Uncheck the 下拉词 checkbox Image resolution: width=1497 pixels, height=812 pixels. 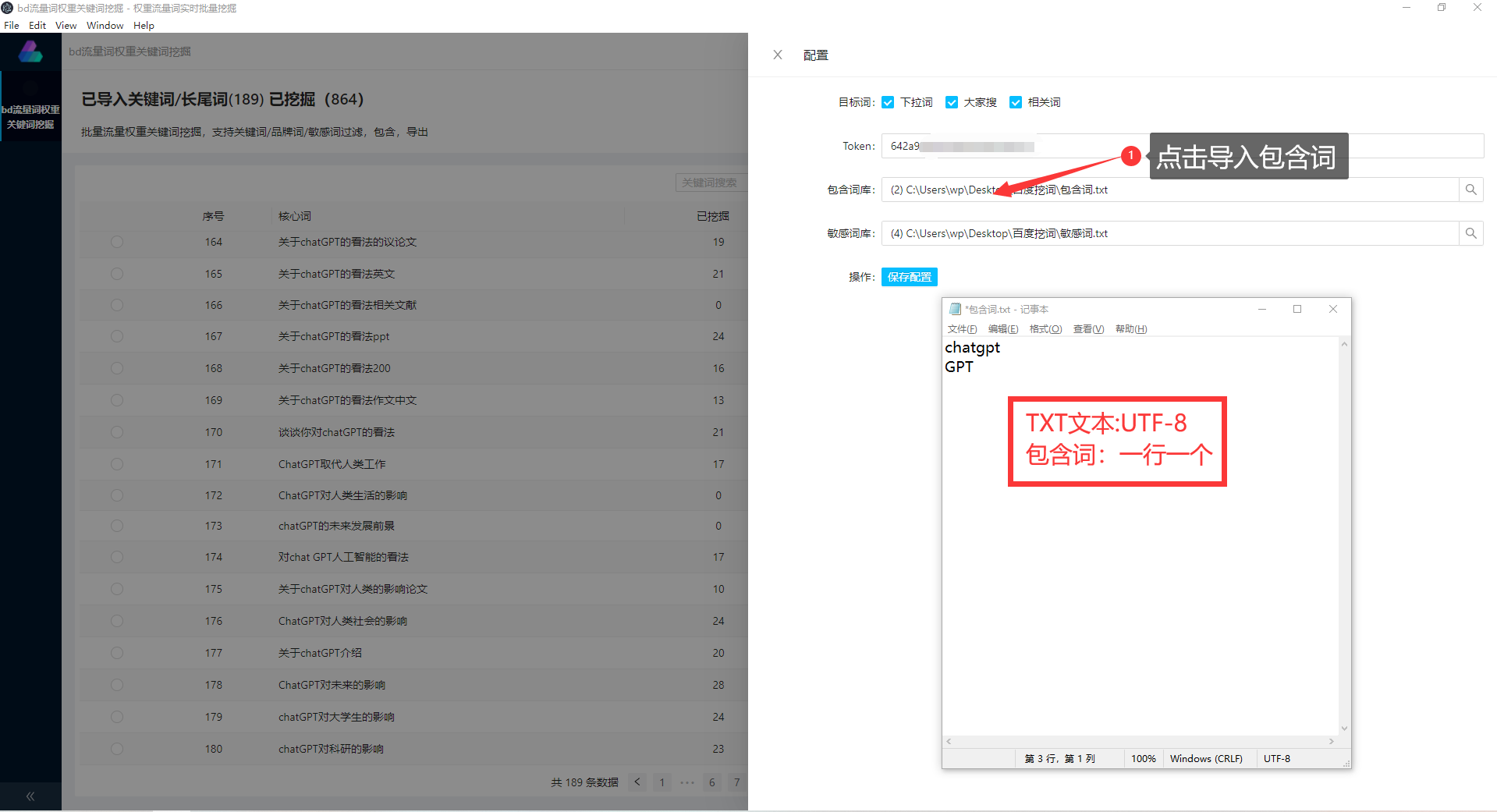[x=888, y=102]
